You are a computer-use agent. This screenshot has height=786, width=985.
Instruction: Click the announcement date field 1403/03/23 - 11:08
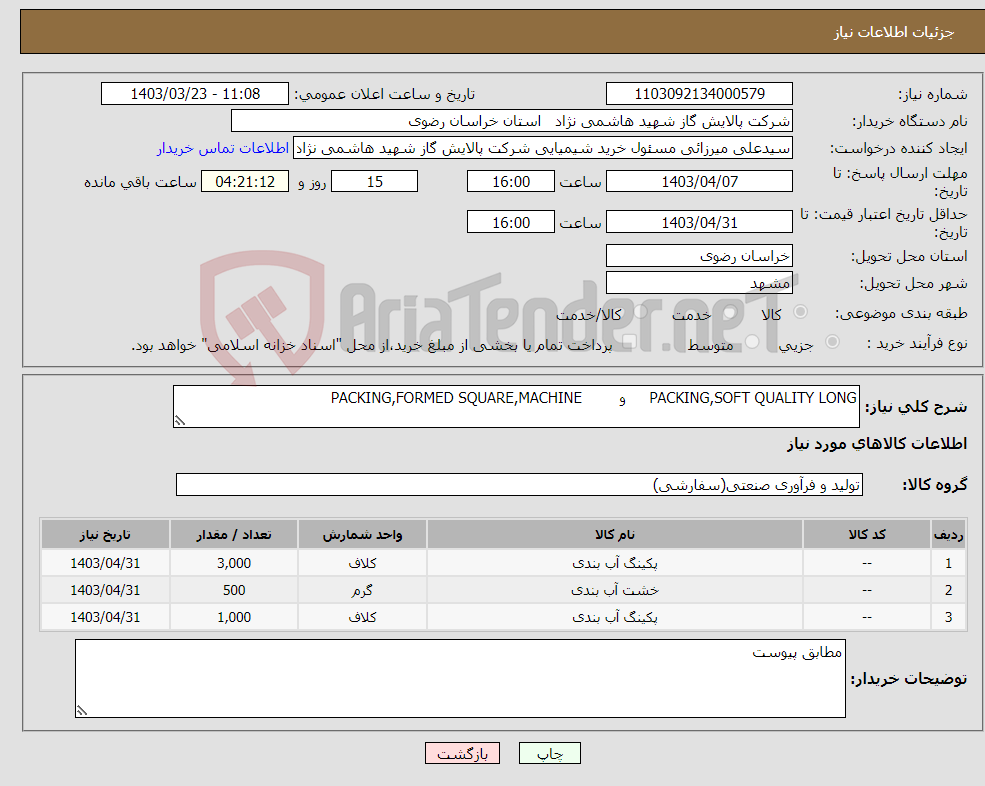tap(195, 94)
